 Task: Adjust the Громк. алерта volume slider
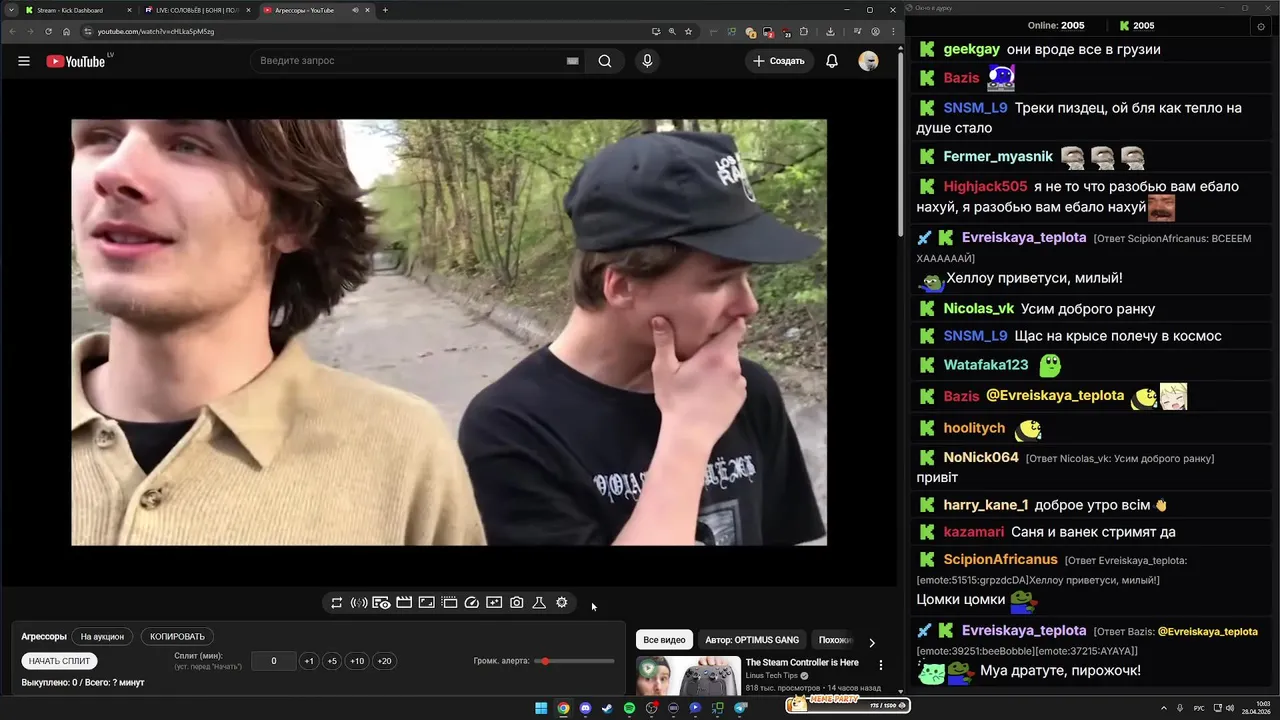(x=575, y=661)
